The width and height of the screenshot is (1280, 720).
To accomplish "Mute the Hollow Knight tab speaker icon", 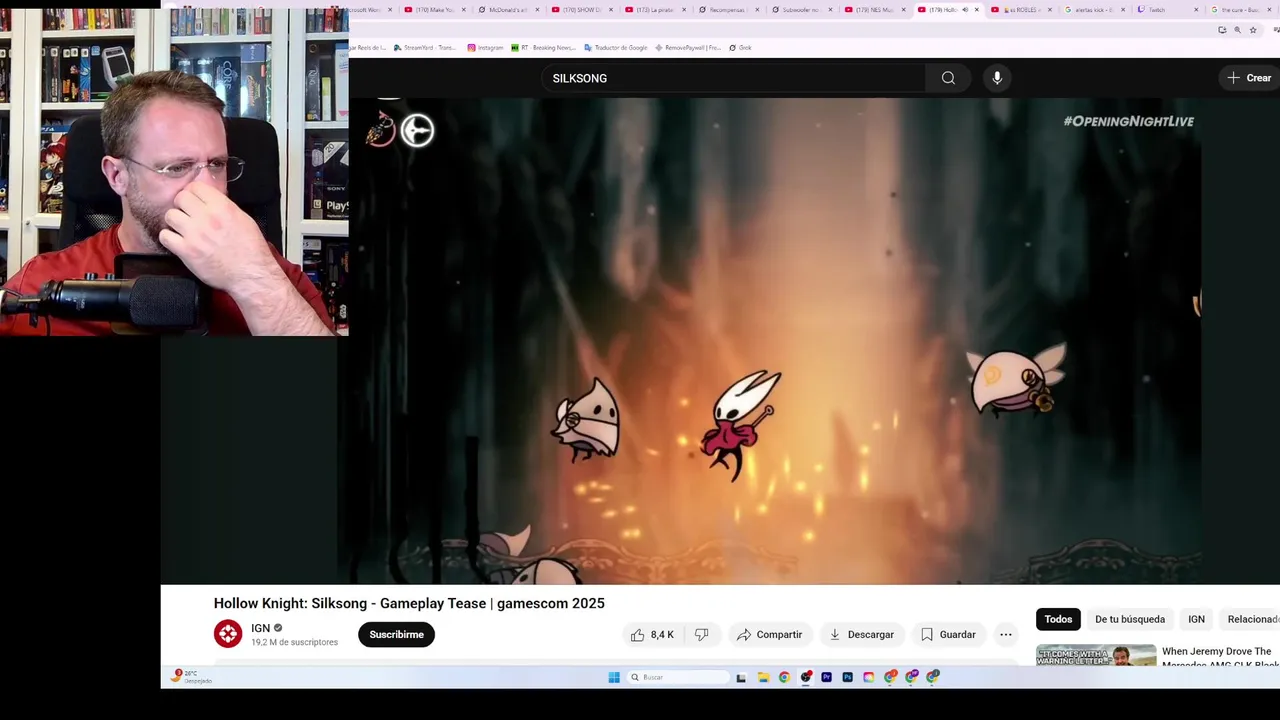I will pyautogui.click(x=965, y=10).
